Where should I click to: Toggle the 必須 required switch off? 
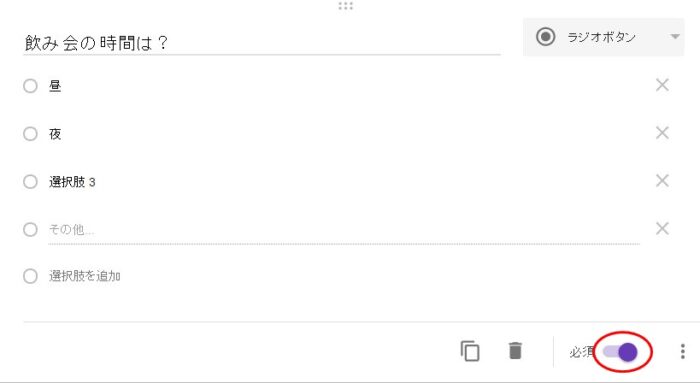(621, 352)
